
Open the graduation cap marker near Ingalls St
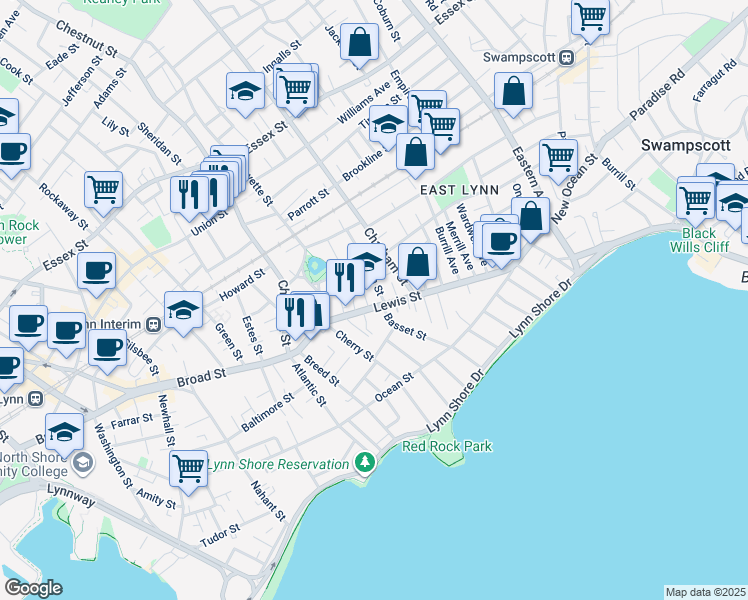245,91
